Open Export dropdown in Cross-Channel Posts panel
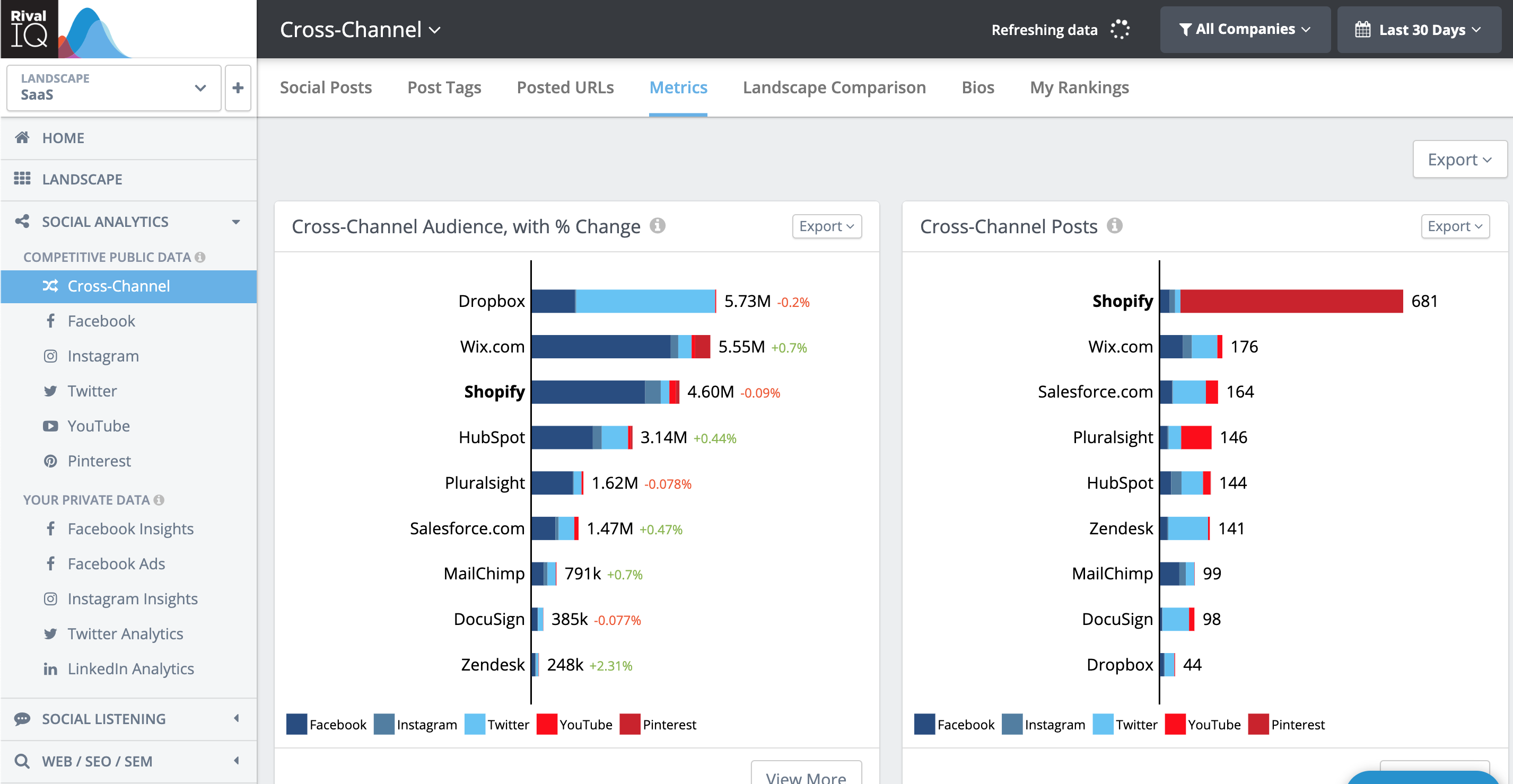The width and height of the screenshot is (1513, 784). pos(1455,226)
